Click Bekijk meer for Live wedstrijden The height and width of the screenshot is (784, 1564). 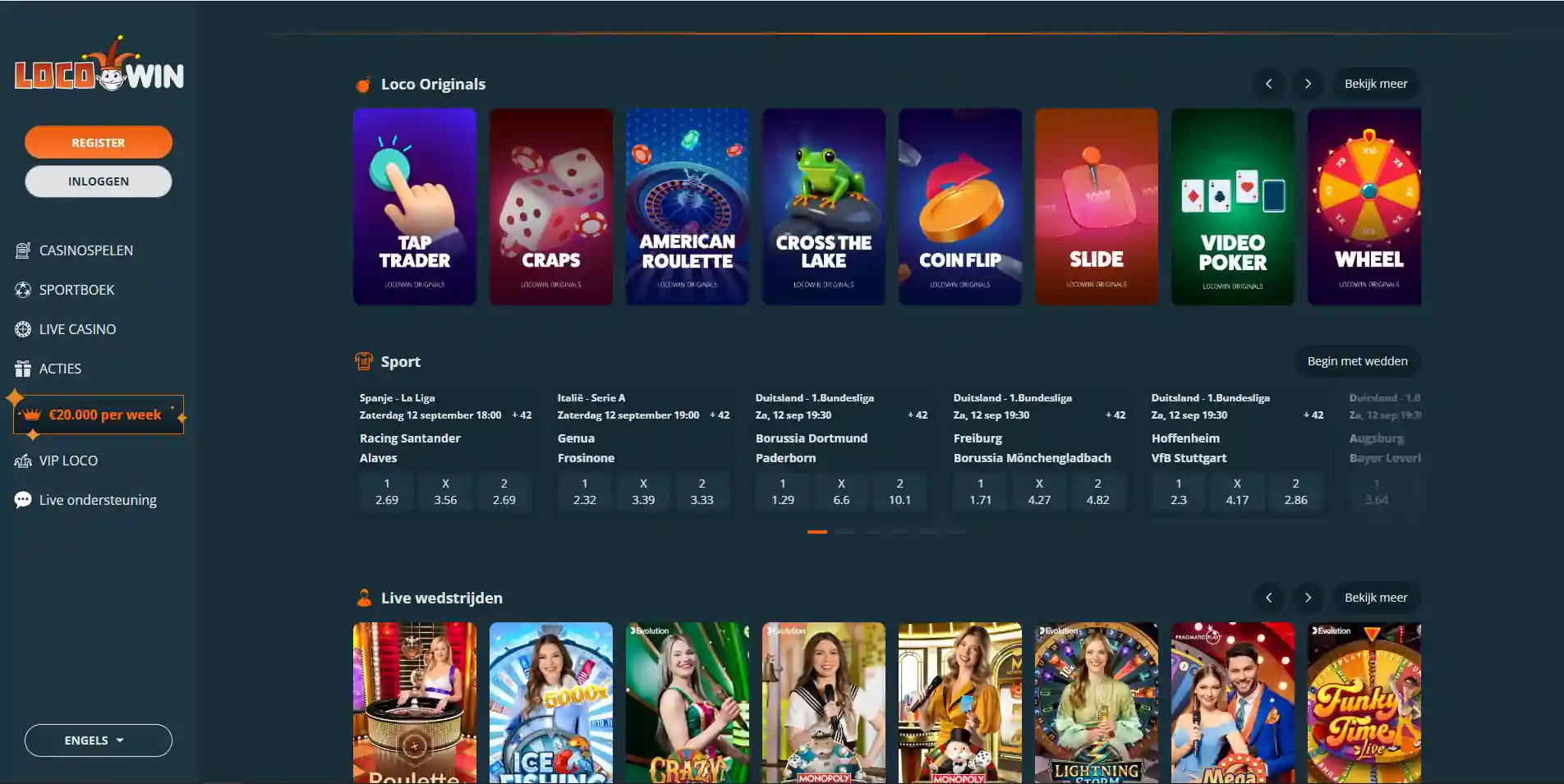point(1376,598)
